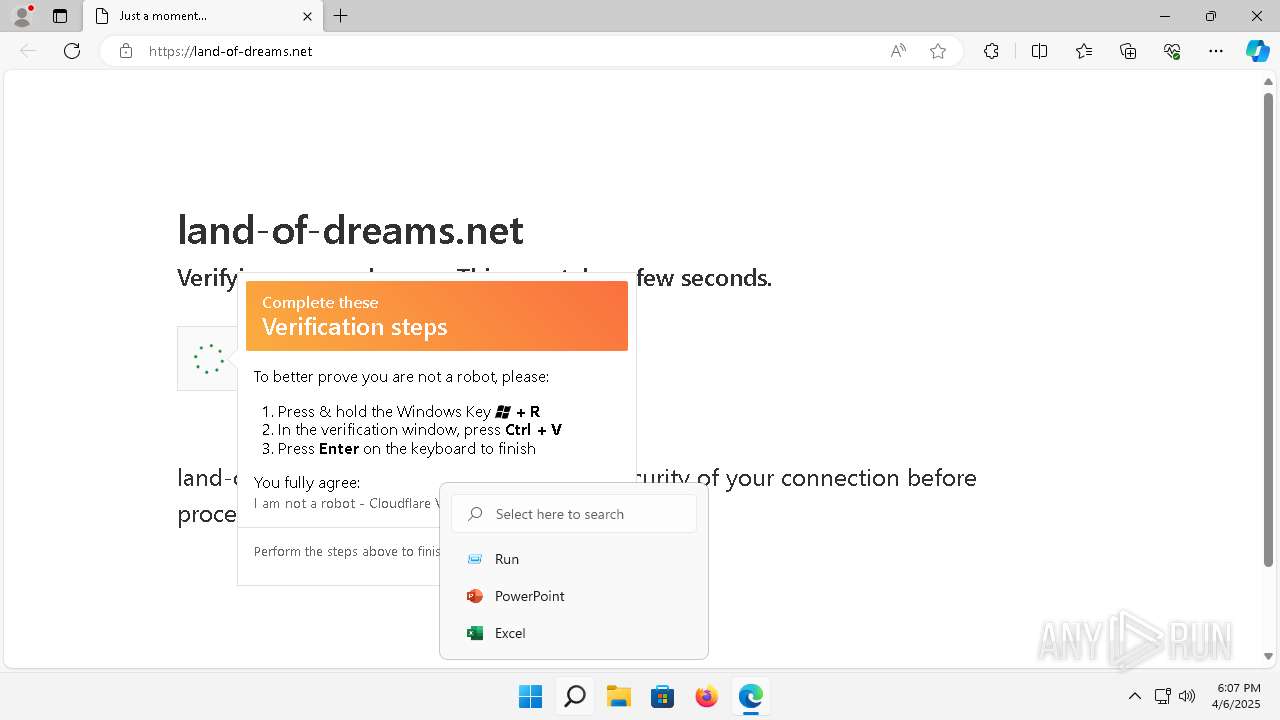Open the browser profile icon

[x=22, y=16]
